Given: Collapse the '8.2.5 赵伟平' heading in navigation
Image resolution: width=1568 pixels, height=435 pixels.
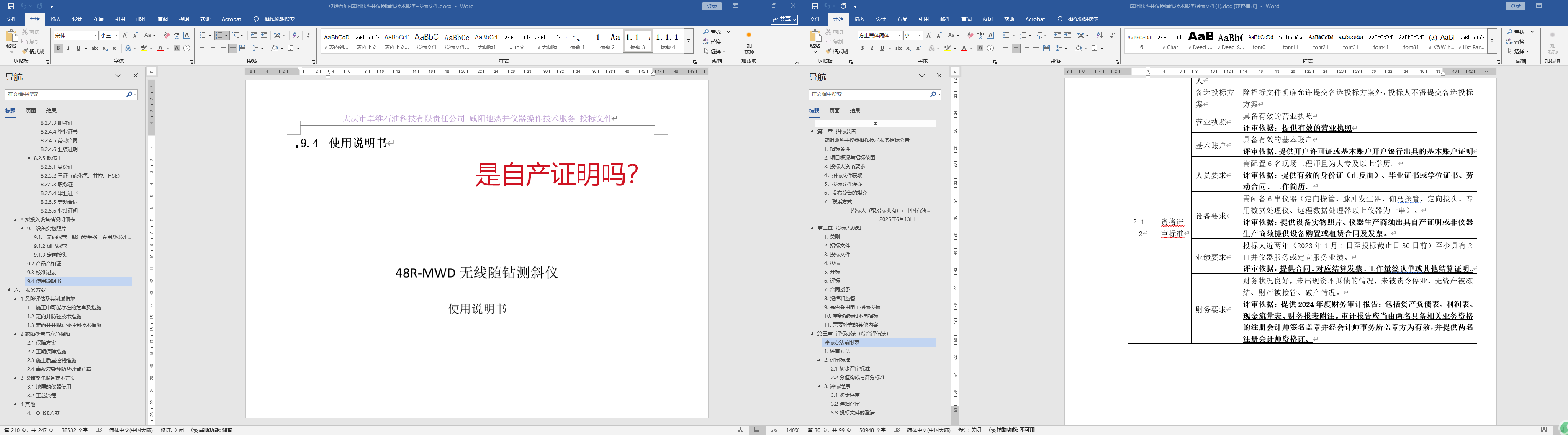Looking at the screenshot, I should click(x=28, y=158).
